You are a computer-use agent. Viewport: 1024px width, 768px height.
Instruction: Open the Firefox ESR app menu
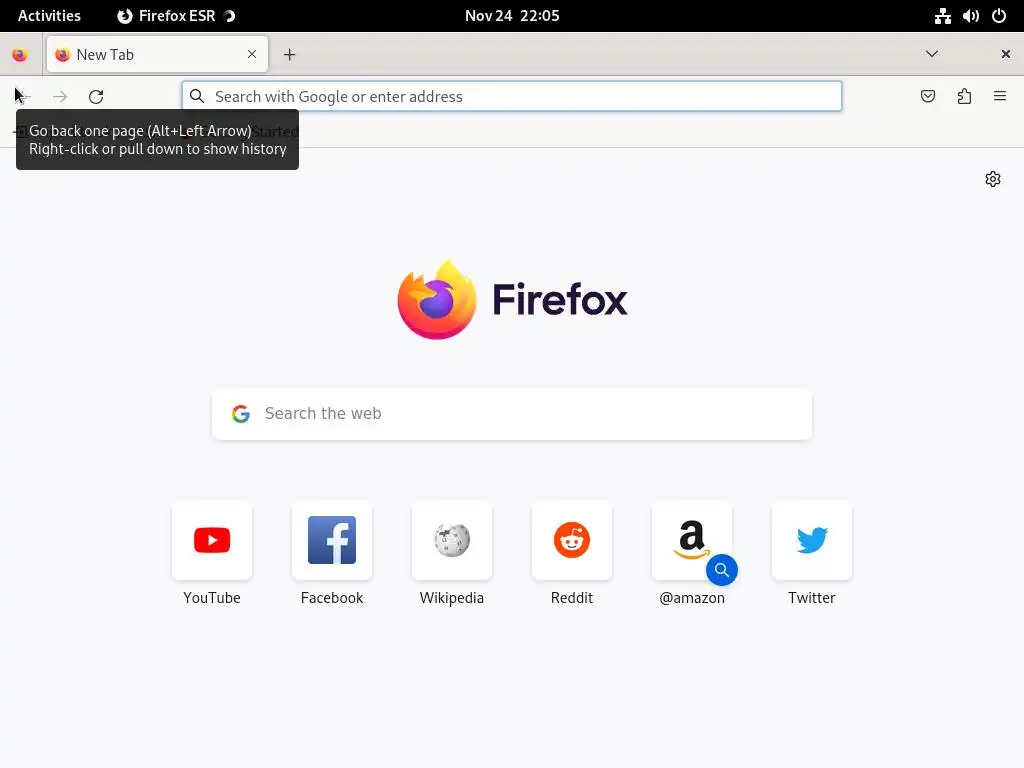[176, 16]
